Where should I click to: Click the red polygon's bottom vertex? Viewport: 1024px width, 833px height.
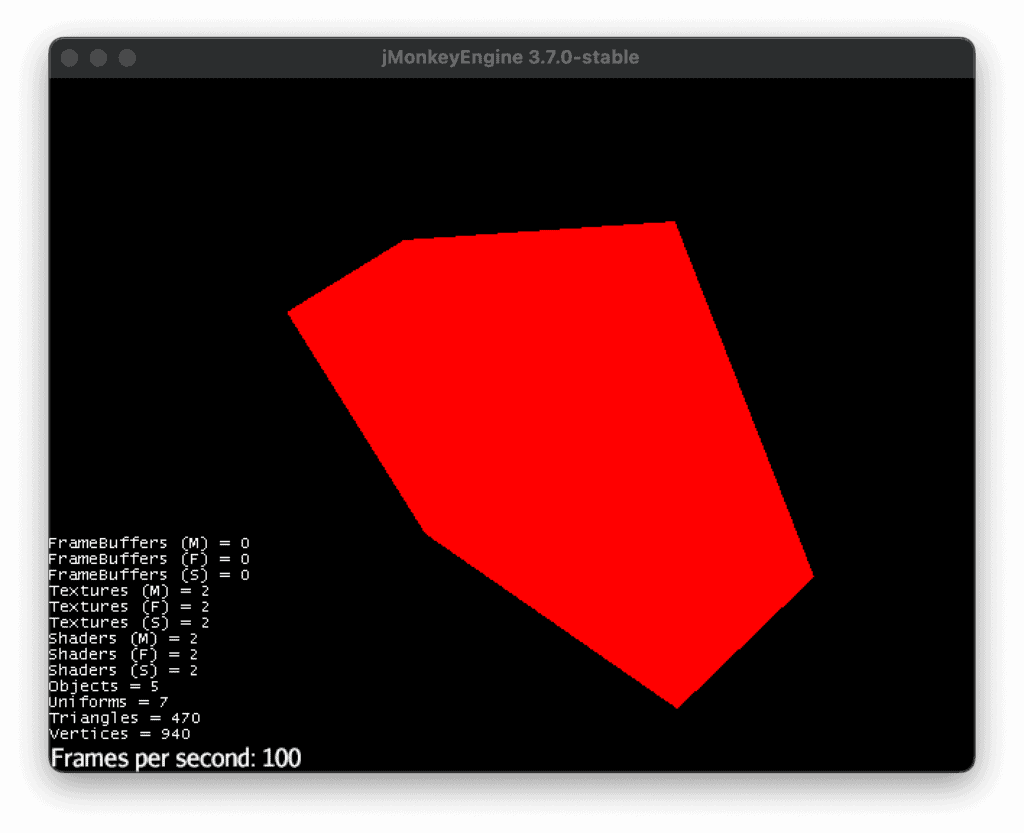click(677, 703)
